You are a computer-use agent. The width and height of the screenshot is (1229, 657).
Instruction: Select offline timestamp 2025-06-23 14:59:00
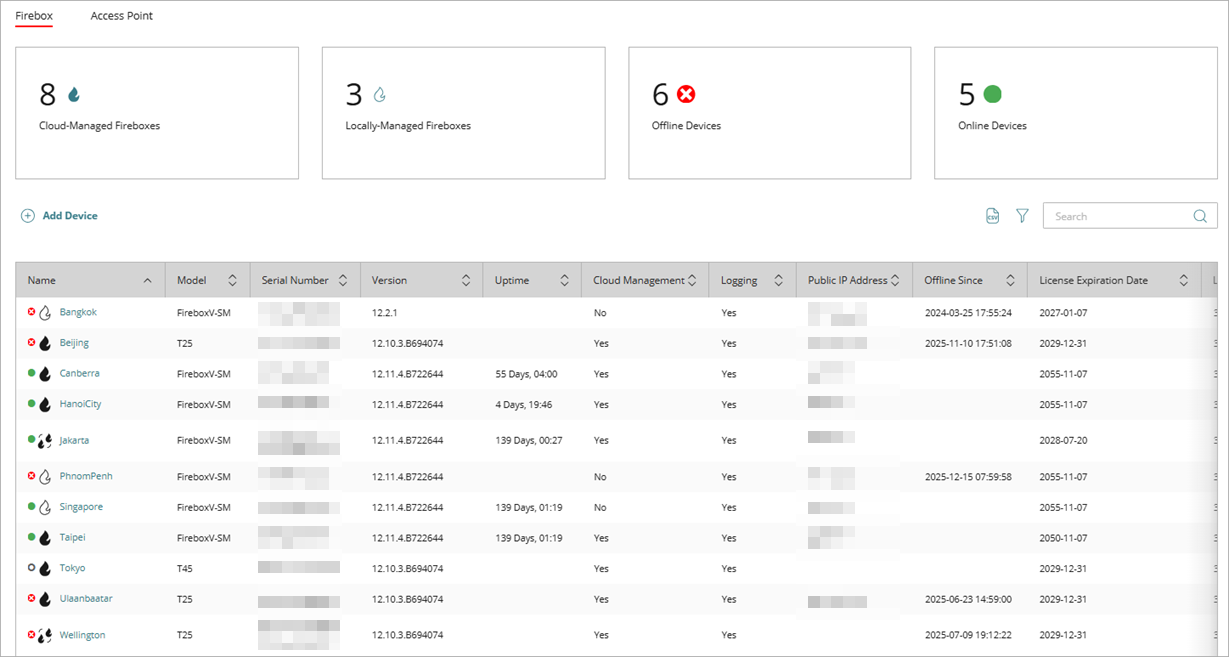point(968,600)
